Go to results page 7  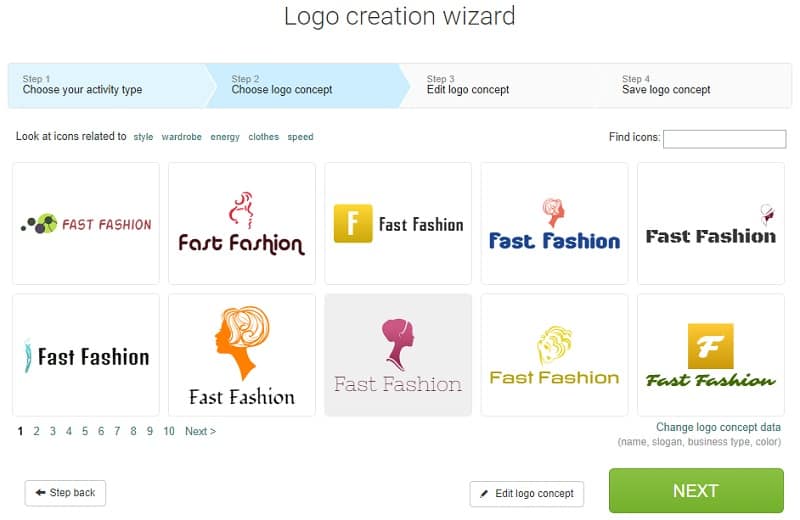click(x=117, y=431)
